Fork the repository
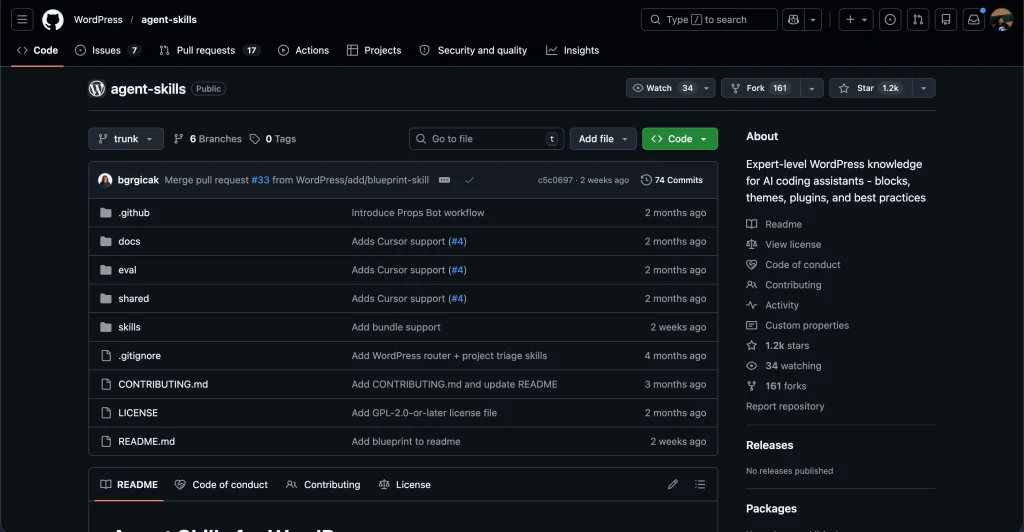 761,88
